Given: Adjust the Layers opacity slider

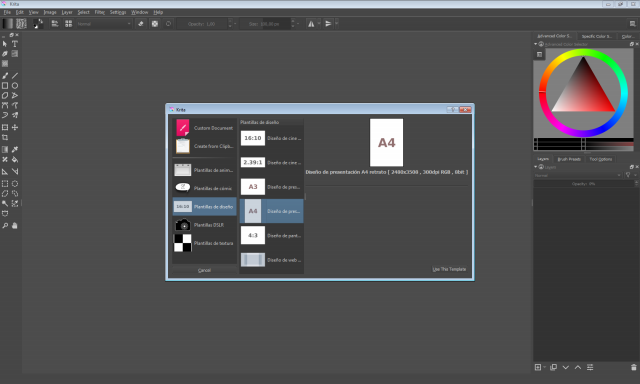Looking at the screenshot, I should pyautogui.click(x=584, y=184).
